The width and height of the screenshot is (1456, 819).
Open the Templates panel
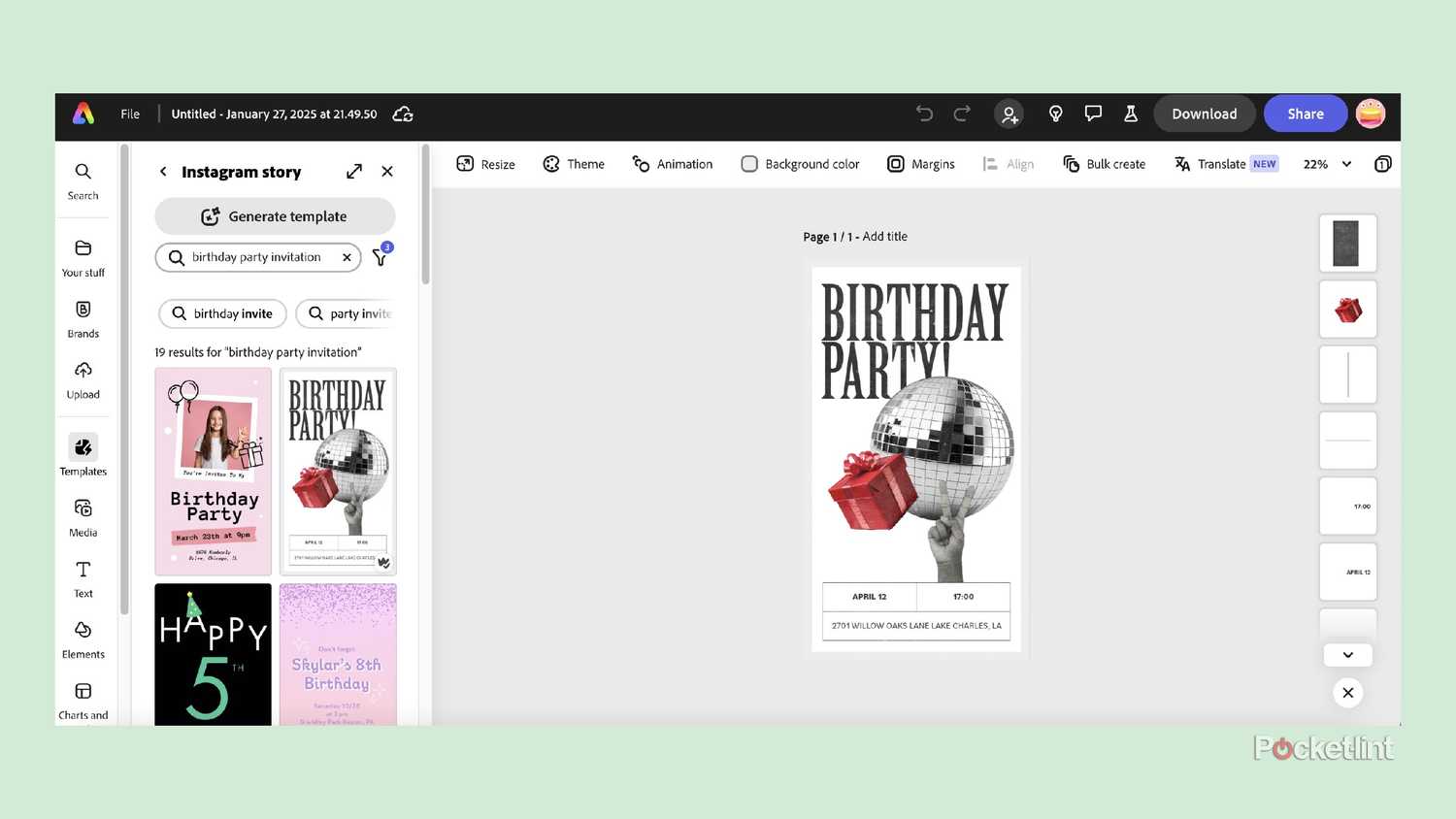[83, 456]
